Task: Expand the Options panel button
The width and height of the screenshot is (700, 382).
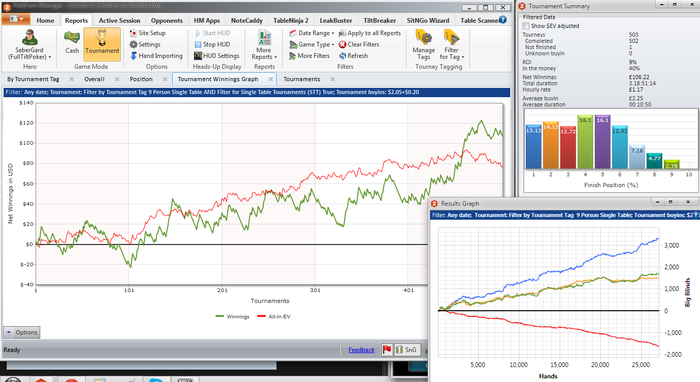Action: click(x=22, y=332)
